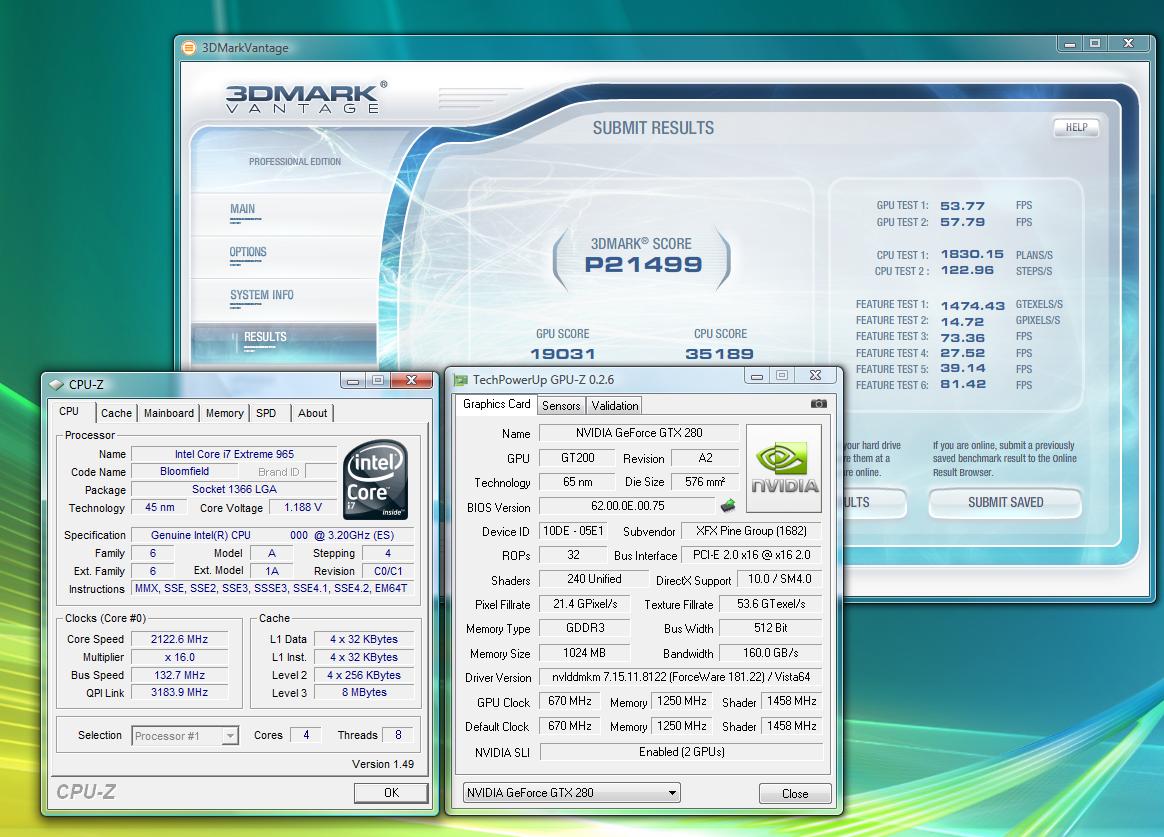Viewport: 1164px width, 837px height.
Task: Click the GPU-Z Name field NVIDIA GeForce GTX 280
Action: tap(639, 433)
